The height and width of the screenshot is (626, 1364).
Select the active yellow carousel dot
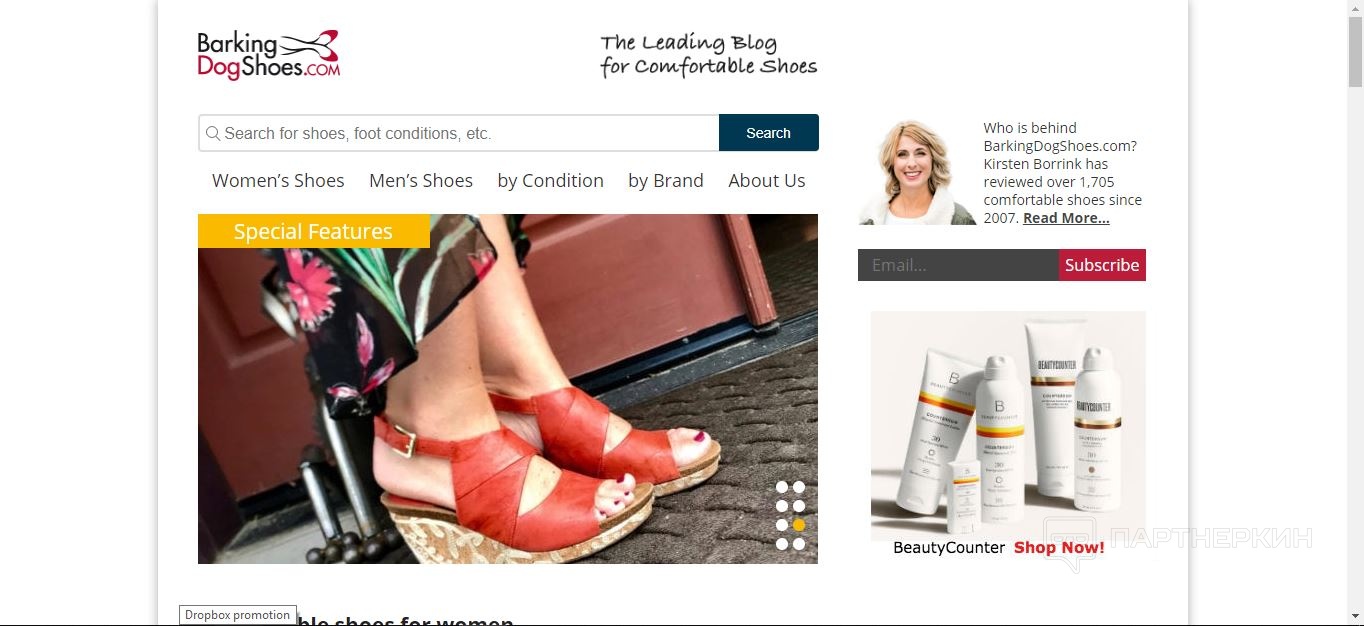798,525
